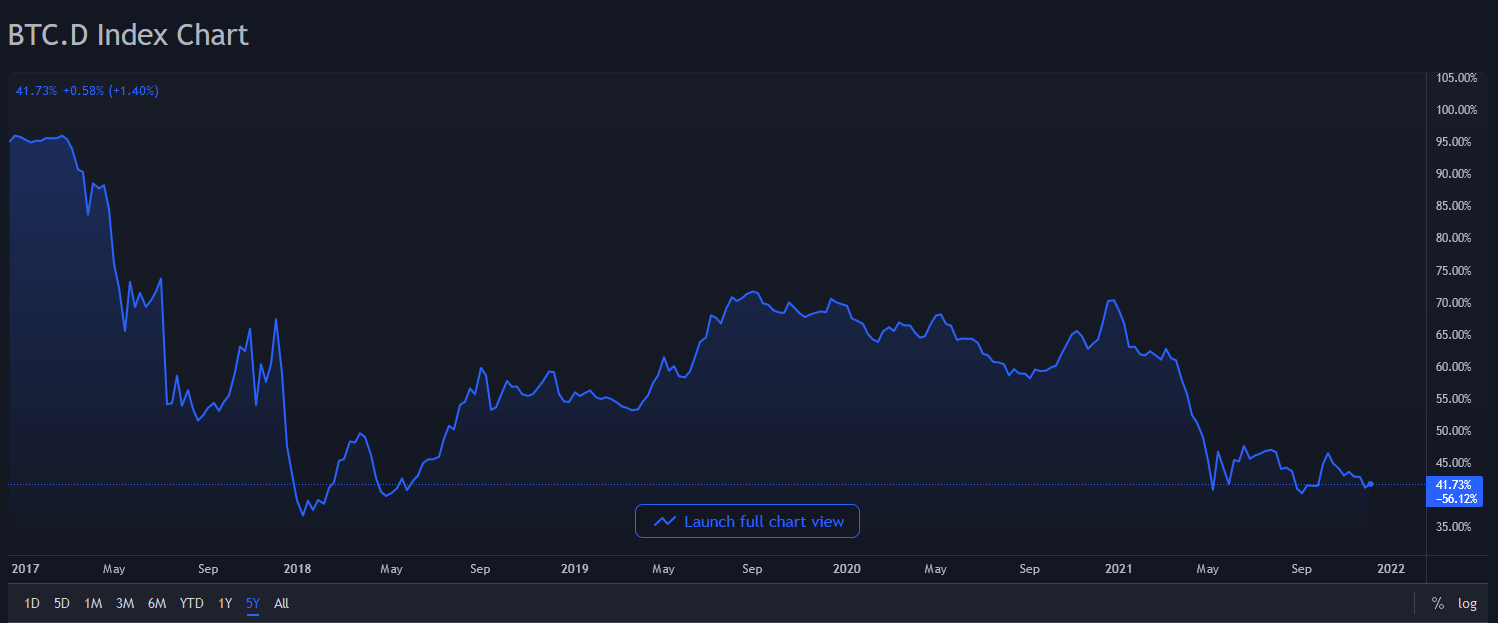1498x623 pixels.
Task: Toggle the log scale option
Action: (x=1467, y=603)
